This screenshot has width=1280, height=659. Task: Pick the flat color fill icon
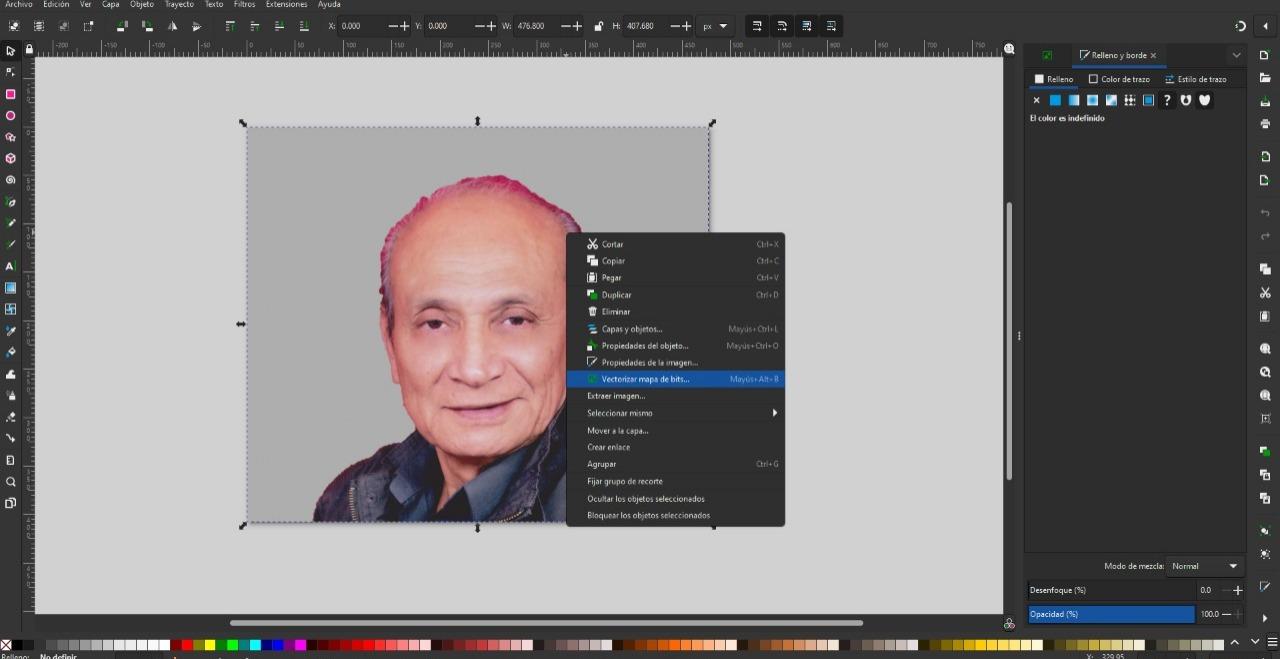pos(1055,100)
